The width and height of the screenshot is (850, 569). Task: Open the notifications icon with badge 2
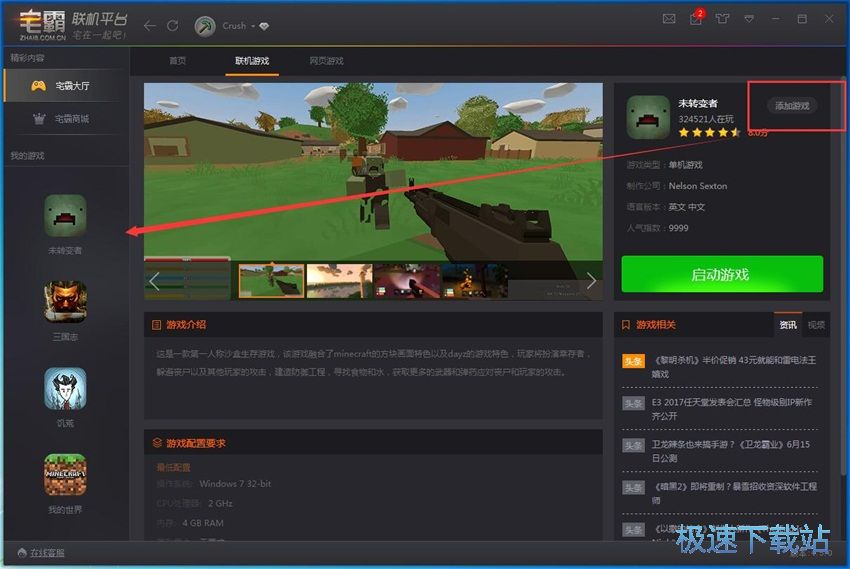pyautogui.click(x=697, y=18)
